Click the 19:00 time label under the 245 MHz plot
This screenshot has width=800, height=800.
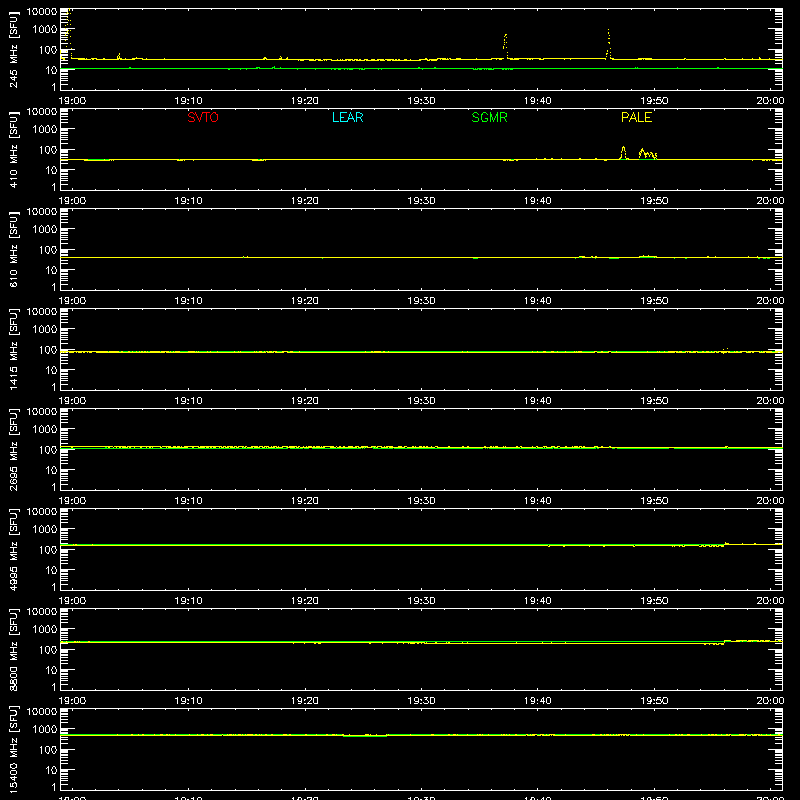[x=72, y=101]
